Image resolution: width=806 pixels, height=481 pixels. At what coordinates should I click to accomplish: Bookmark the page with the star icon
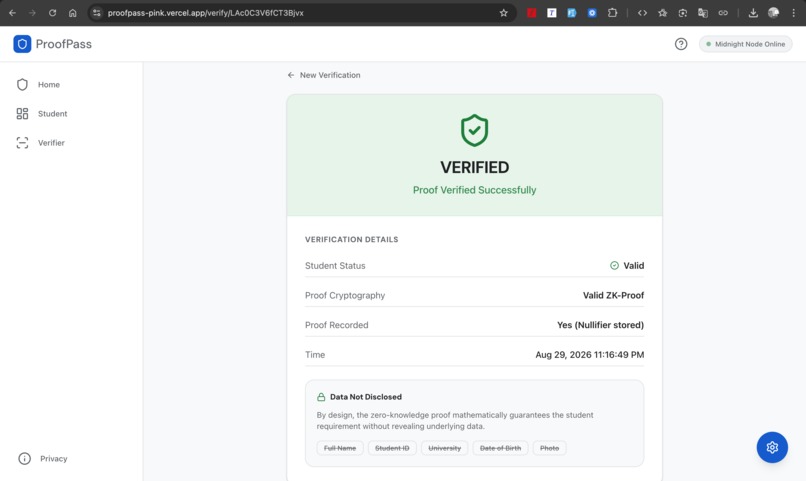click(503, 13)
